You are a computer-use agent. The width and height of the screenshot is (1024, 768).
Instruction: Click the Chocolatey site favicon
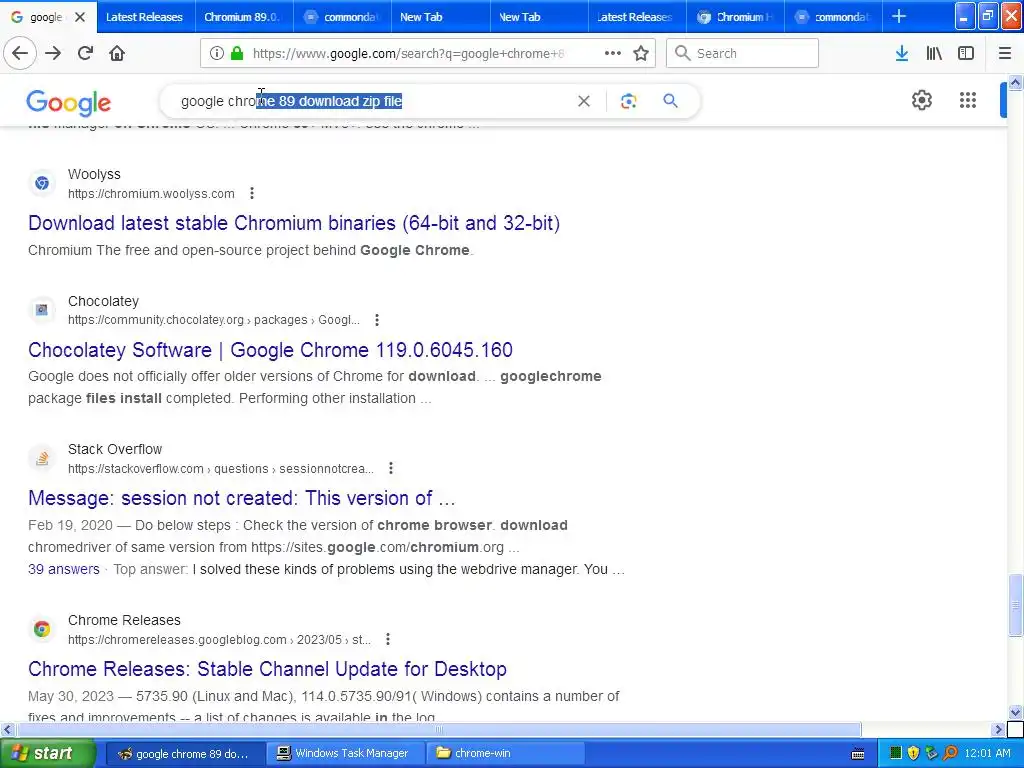click(42, 310)
